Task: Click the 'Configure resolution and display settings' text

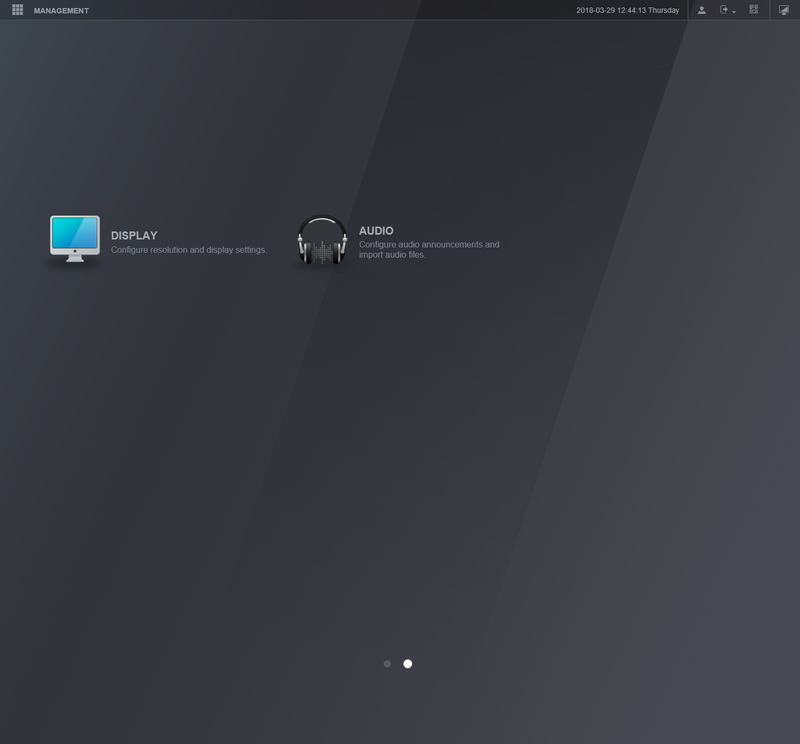Action: pyautogui.click(x=190, y=250)
